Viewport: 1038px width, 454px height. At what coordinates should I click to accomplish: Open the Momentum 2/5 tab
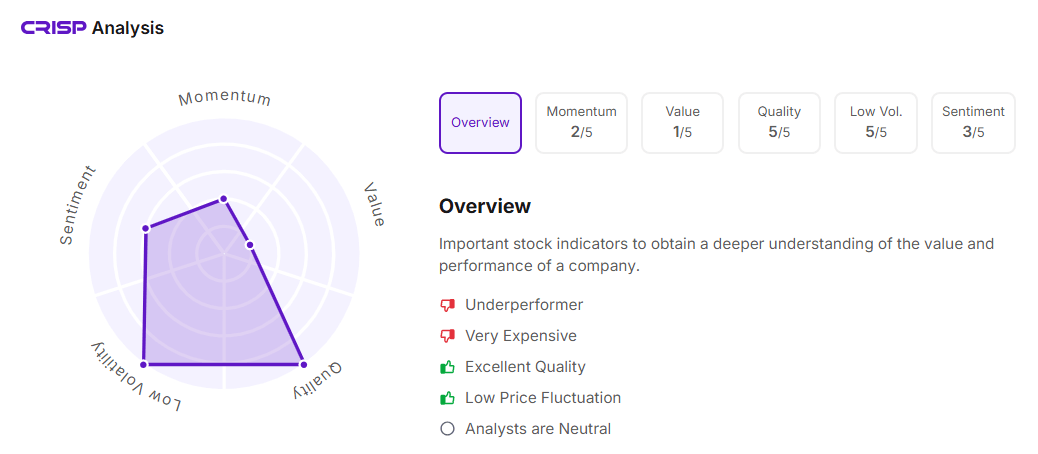[x=581, y=123]
